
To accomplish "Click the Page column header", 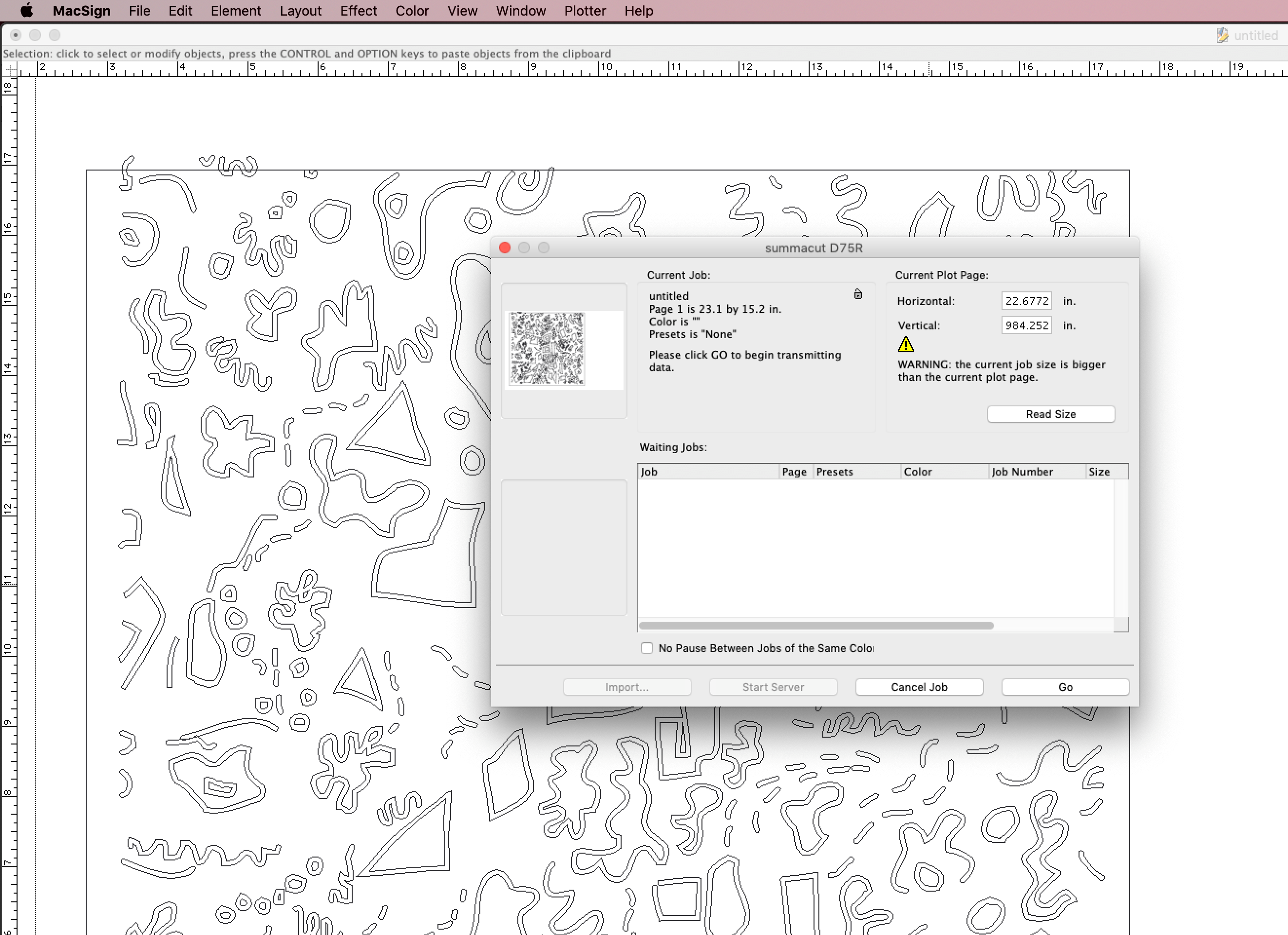I will [x=795, y=472].
